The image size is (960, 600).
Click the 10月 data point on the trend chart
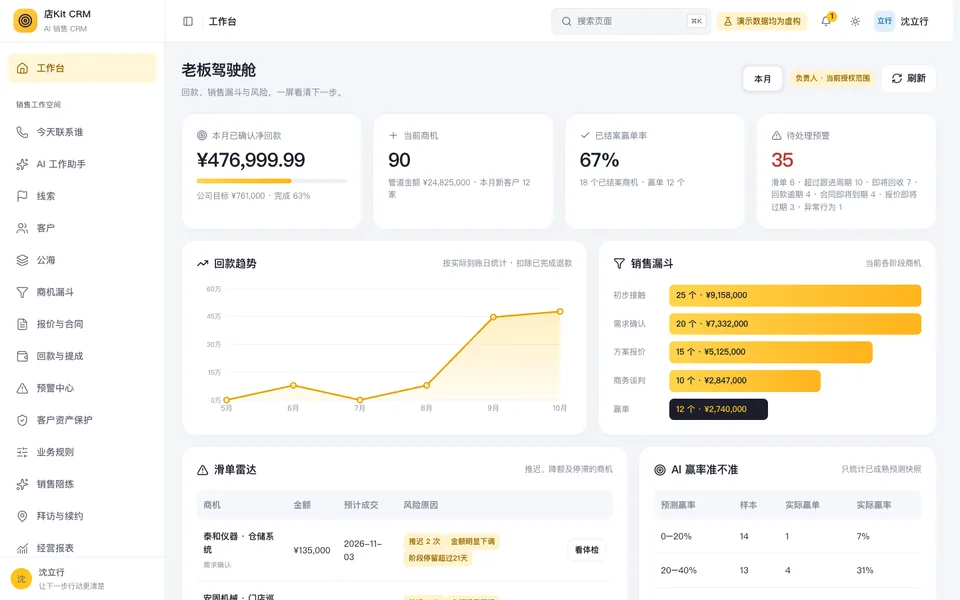pos(560,312)
